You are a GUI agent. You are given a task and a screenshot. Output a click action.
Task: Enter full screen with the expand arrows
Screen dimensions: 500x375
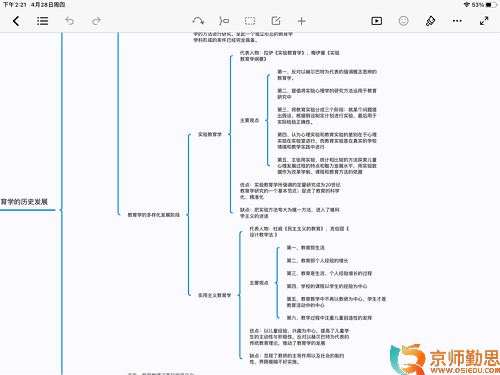pos(484,21)
